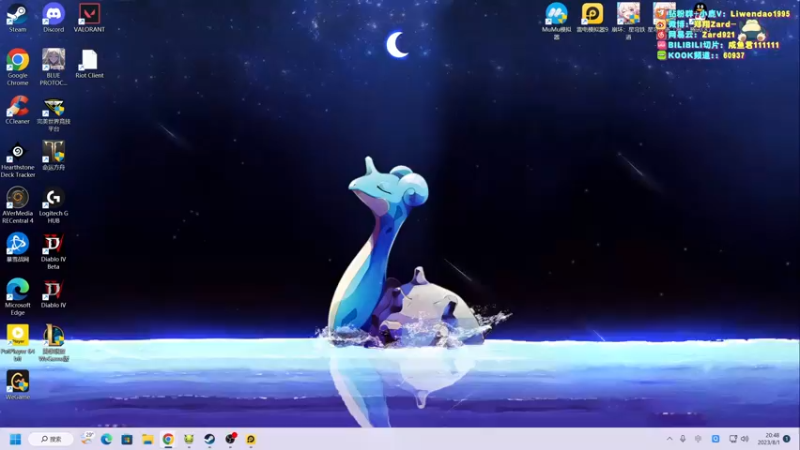Open the shortcut right of CCleaner
Screen dimensions: 800x450
pos(54,113)
